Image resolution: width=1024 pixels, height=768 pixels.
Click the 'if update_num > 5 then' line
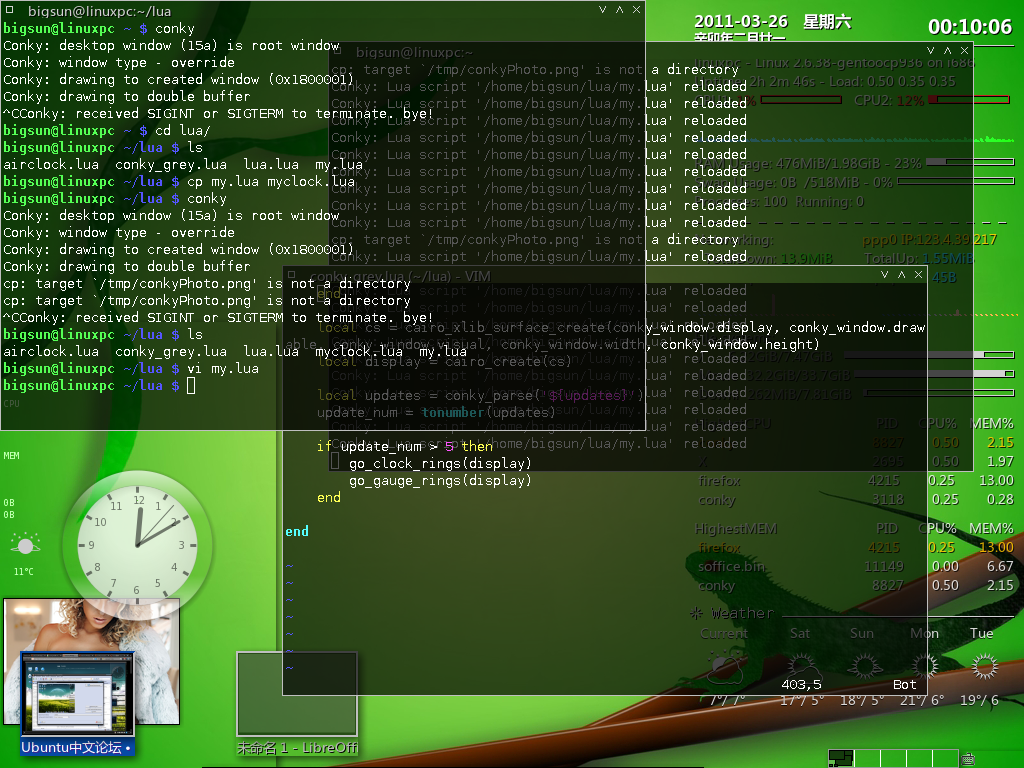405,447
